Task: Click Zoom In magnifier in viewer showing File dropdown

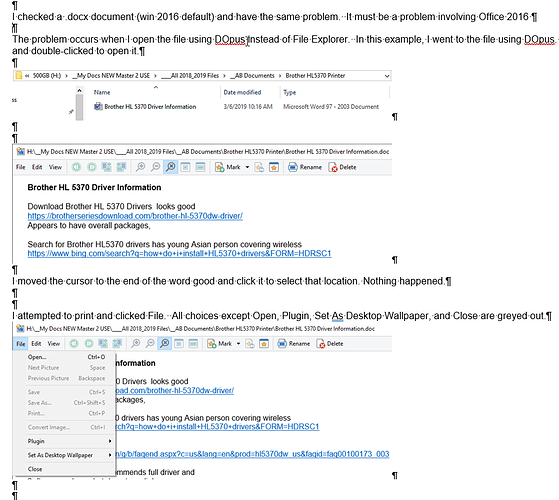Action: tap(135, 344)
